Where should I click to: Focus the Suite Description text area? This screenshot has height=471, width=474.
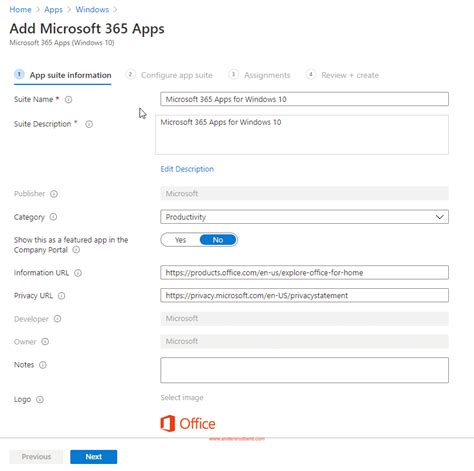(302, 135)
